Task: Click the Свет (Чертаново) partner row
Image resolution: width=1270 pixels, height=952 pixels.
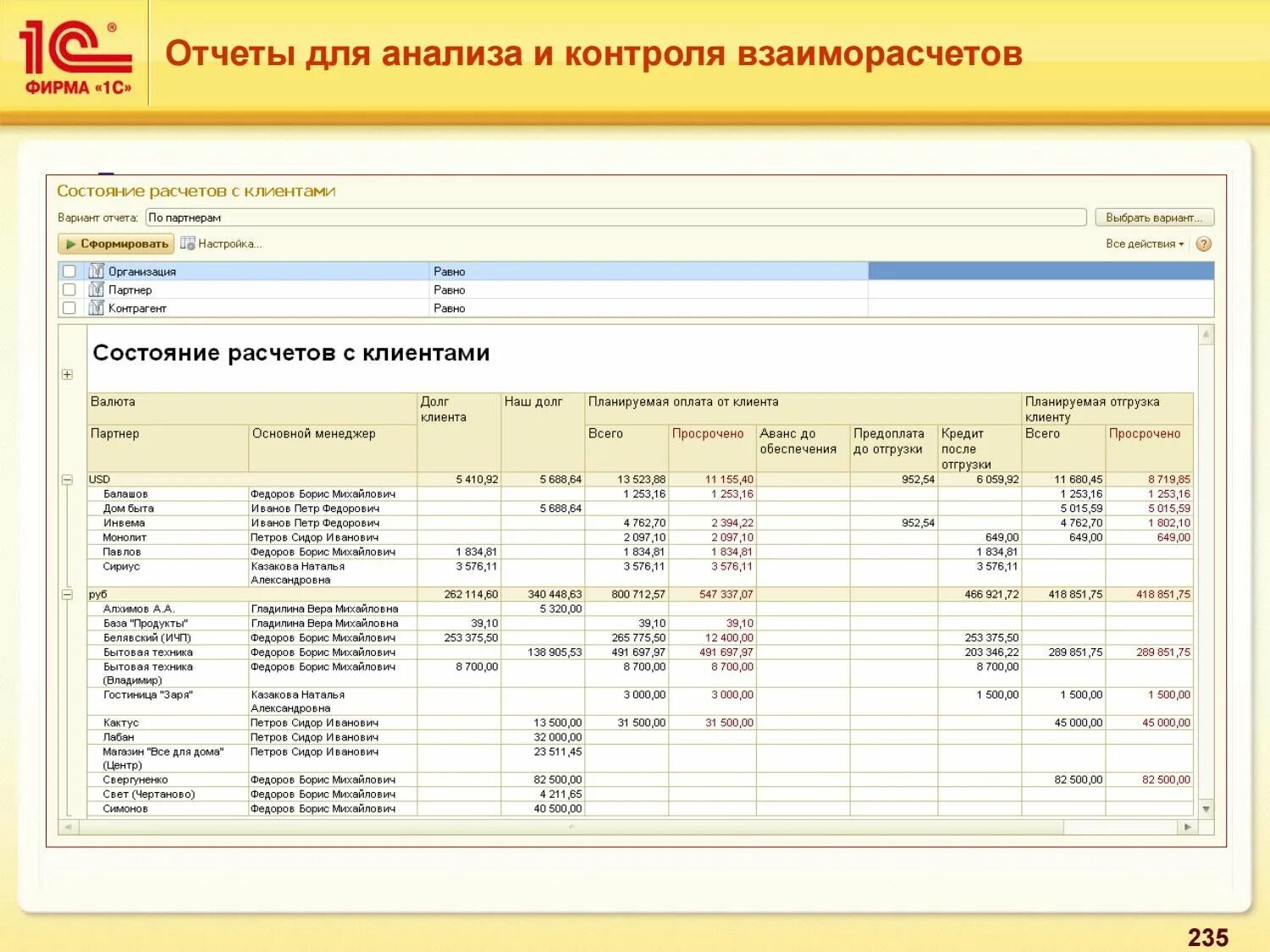Action: point(640,795)
